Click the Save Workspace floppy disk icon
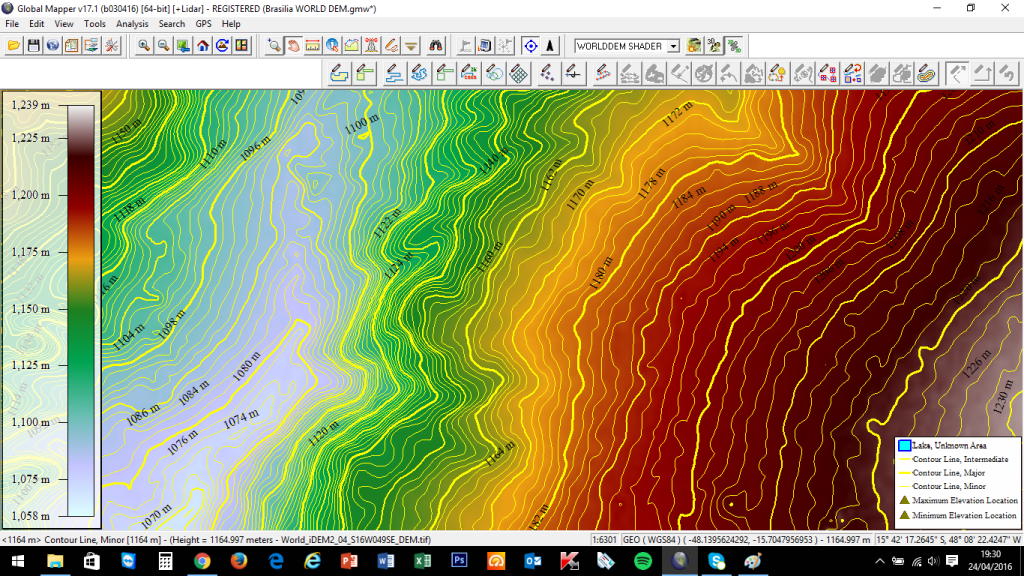This screenshot has width=1024, height=576. pos(33,46)
